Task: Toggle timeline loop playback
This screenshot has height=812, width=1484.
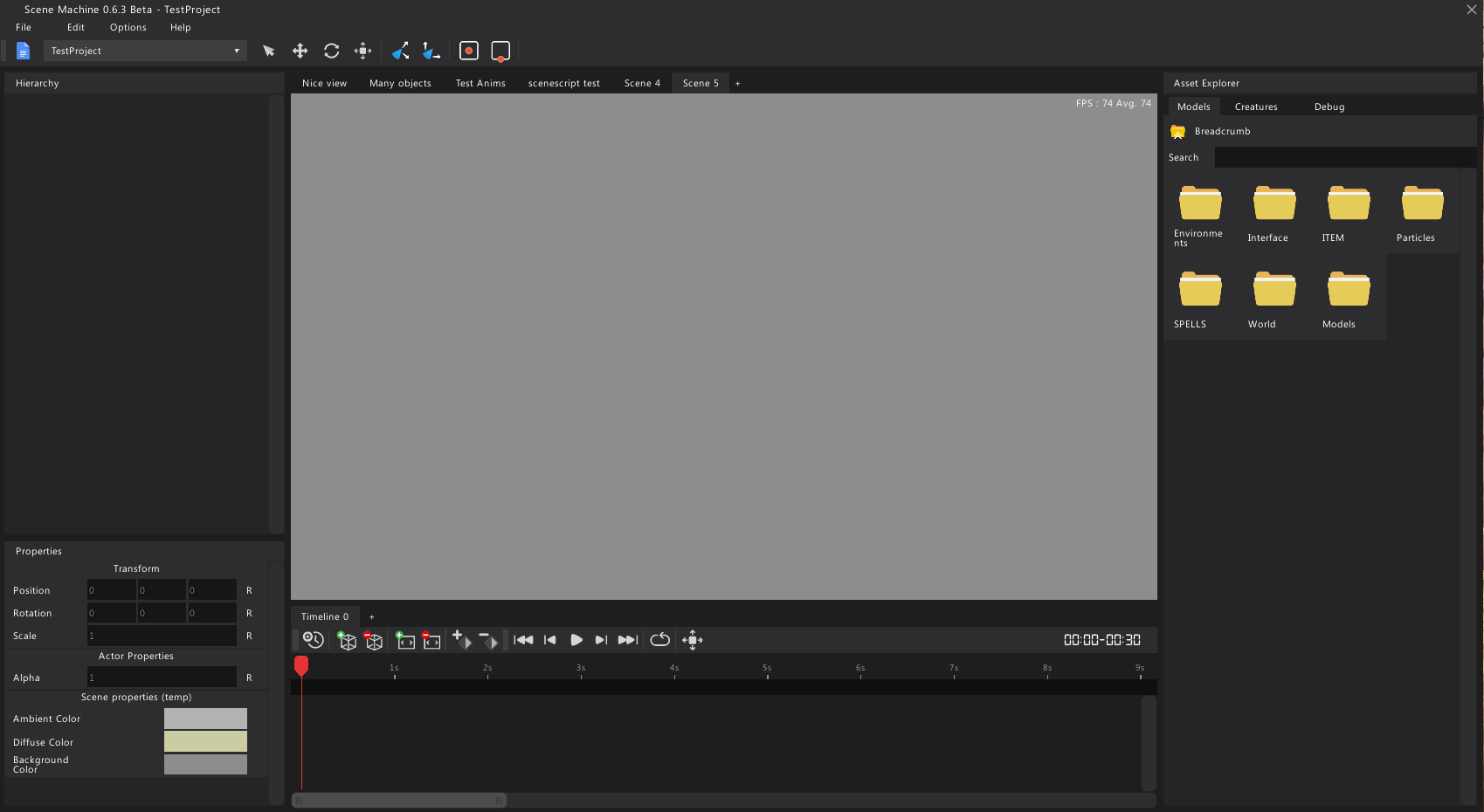Action: (x=660, y=640)
